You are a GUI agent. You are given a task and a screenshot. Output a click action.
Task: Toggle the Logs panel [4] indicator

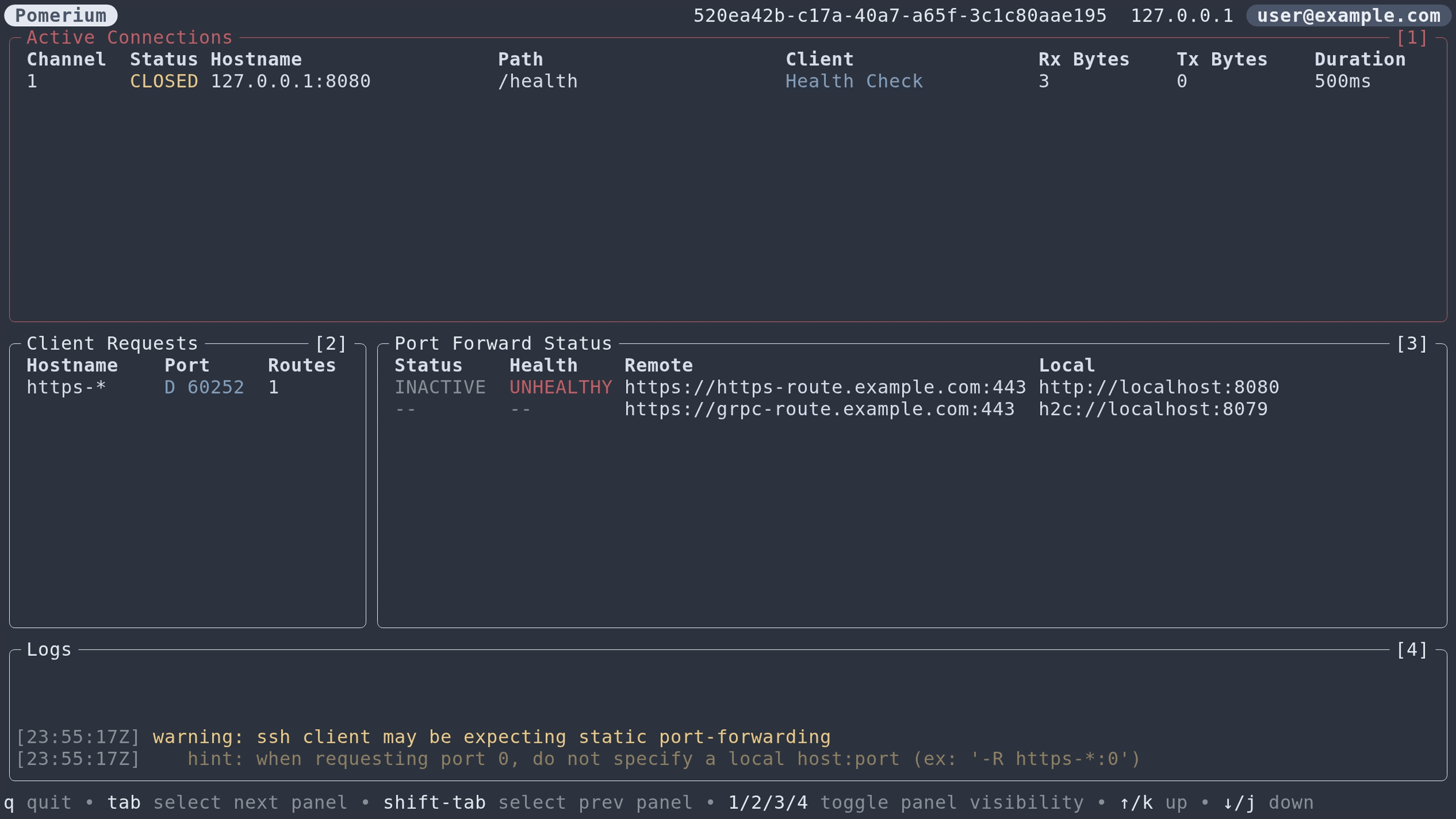click(1412, 650)
